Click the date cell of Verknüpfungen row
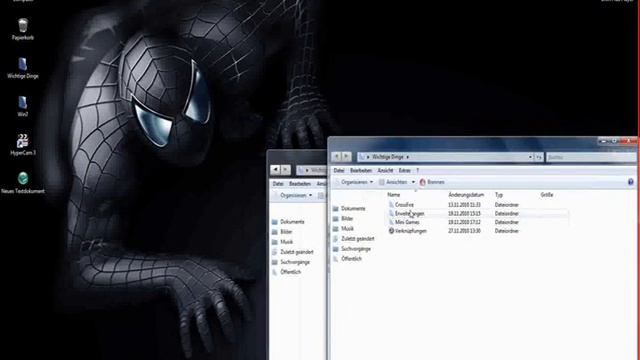 (x=464, y=231)
